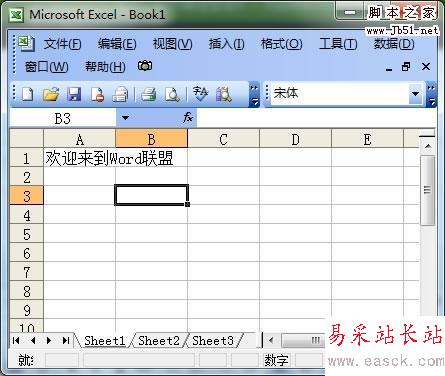The height and width of the screenshot is (376, 445).
Task: Click the vertical scrollbar up arrow
Action: pos(428,146)
